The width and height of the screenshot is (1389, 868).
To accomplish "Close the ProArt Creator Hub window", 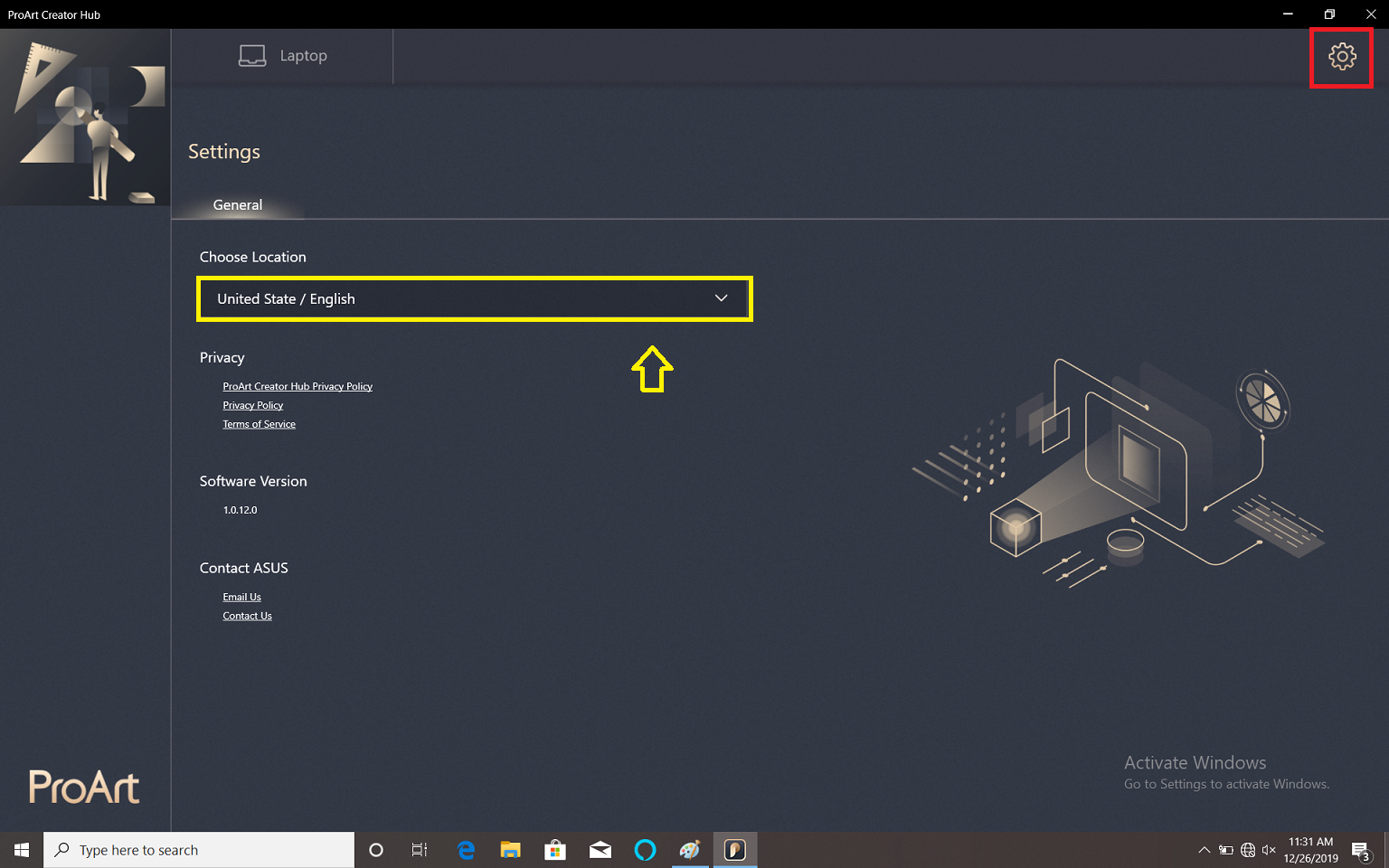I will coord(1371,14).
